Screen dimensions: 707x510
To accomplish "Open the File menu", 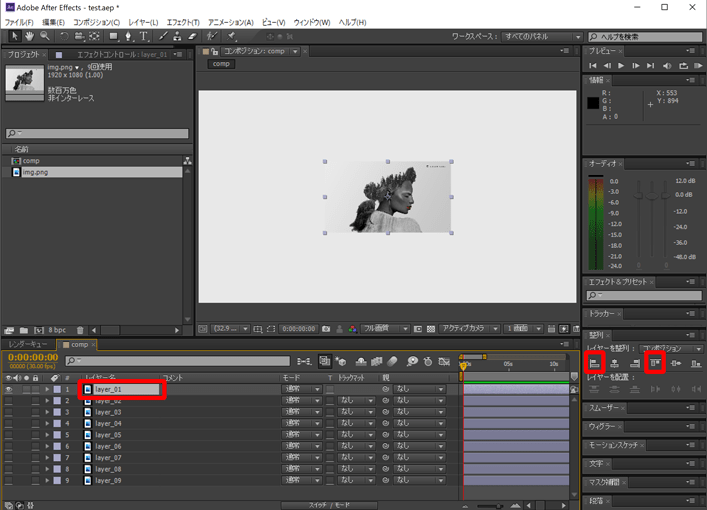I will pyautogui.click(x=19, y=22).
